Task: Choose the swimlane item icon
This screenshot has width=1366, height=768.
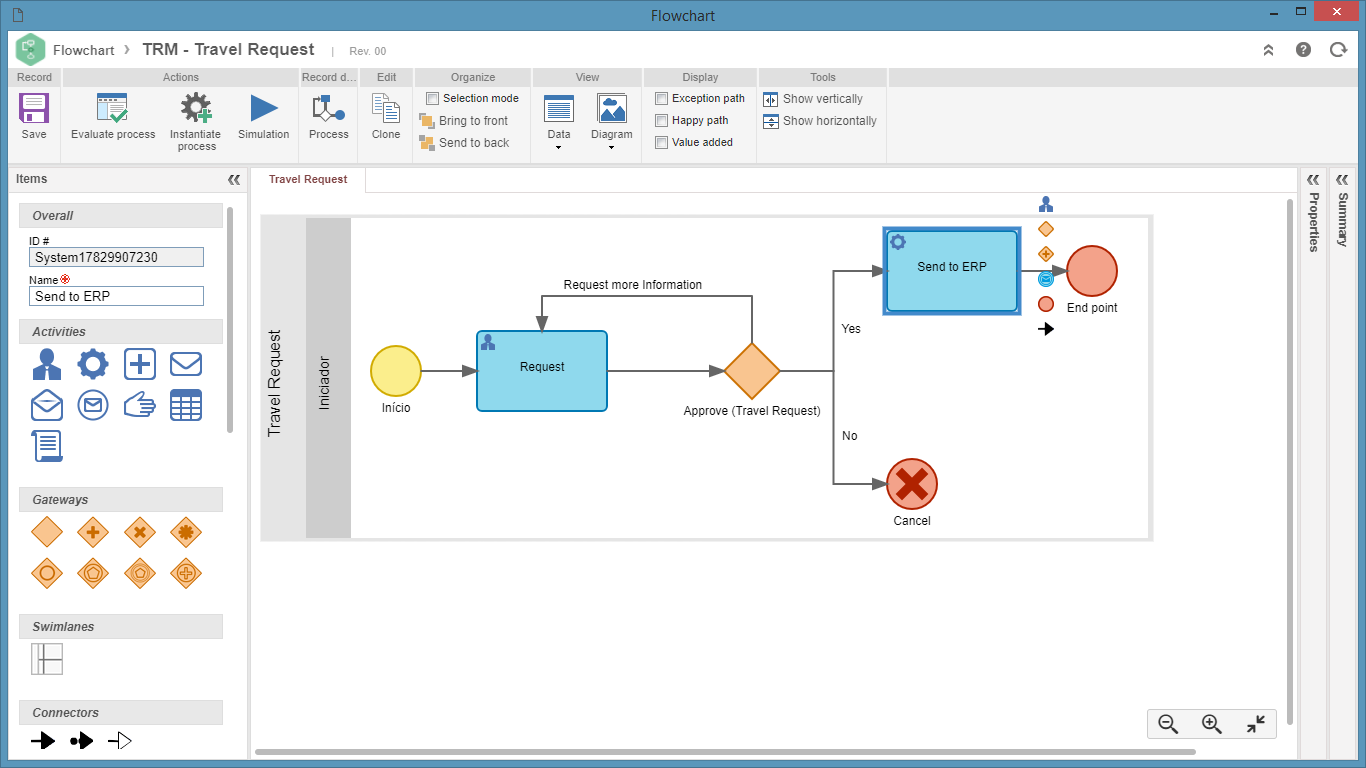Action: pos(47,659)
